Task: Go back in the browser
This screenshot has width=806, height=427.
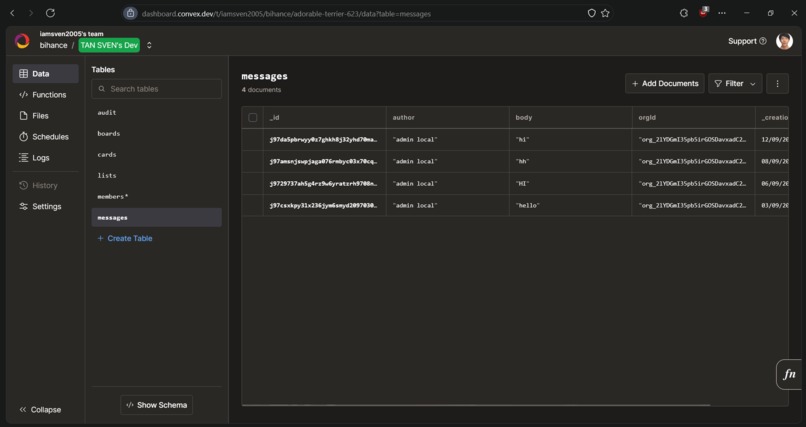Action: click(x=12, y=13)
